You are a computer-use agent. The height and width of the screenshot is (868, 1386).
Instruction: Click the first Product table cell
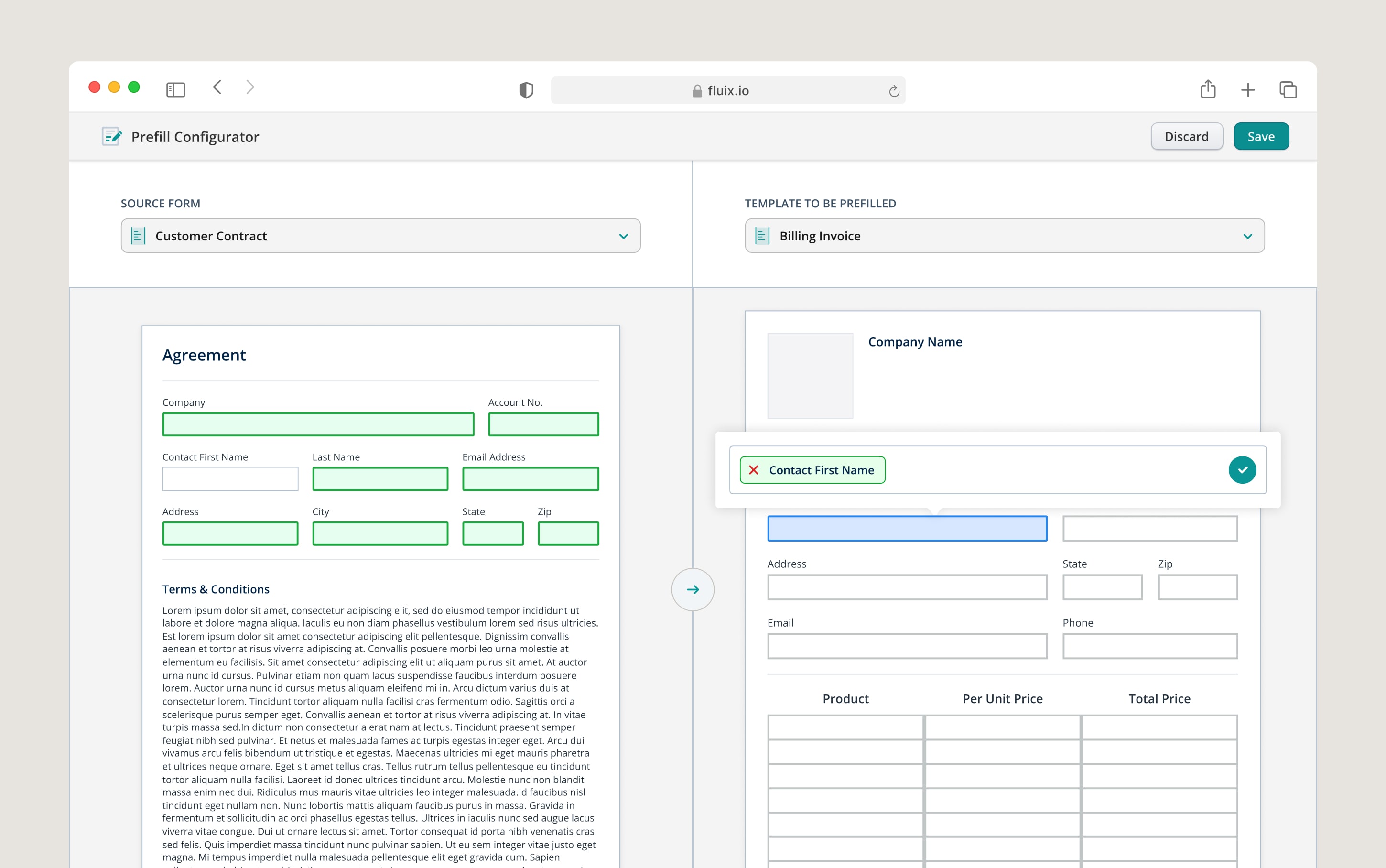(845, 727)
